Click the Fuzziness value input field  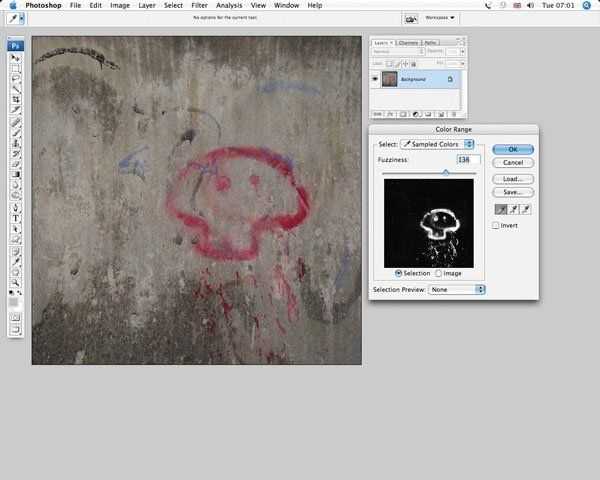coord(467,159)
